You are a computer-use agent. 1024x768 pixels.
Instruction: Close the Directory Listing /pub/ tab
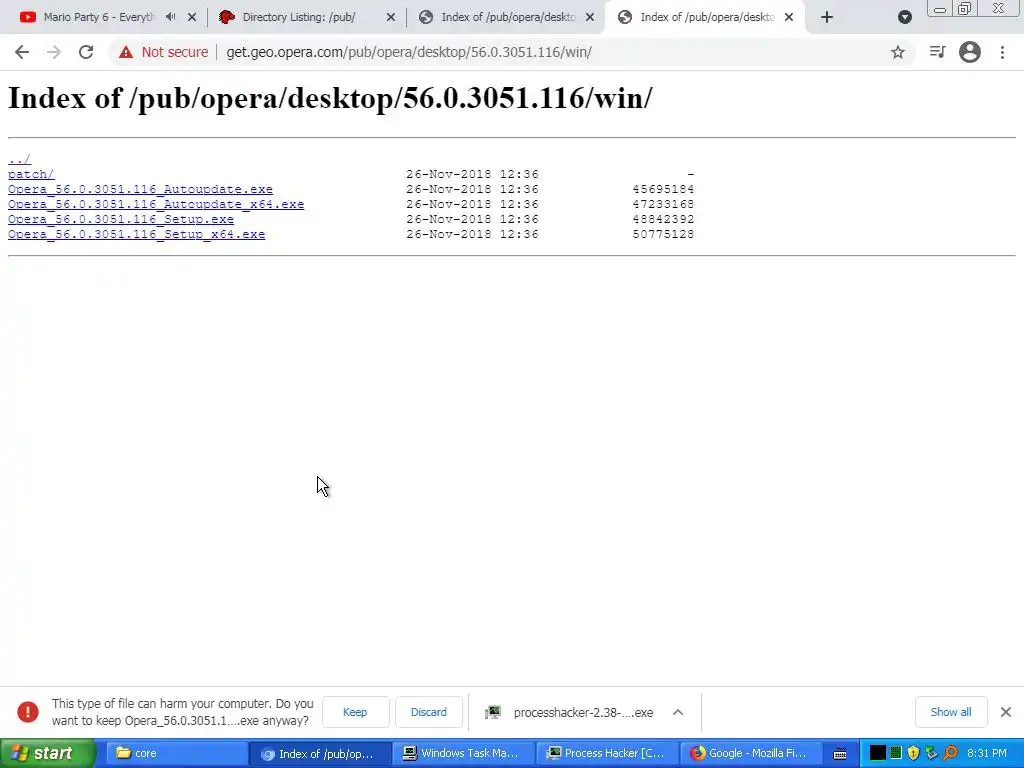click(x=391, y=17)
